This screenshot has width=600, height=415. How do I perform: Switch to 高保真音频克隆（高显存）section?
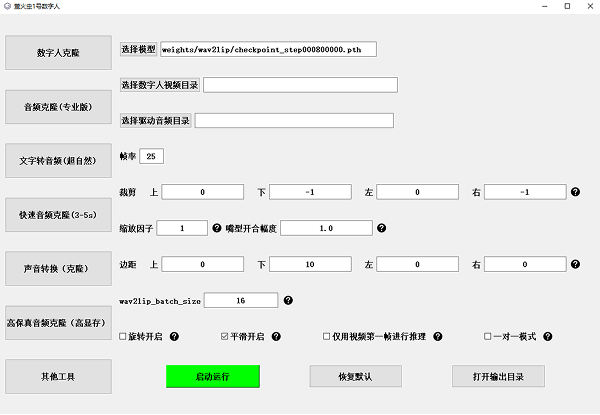pos(59,323)
